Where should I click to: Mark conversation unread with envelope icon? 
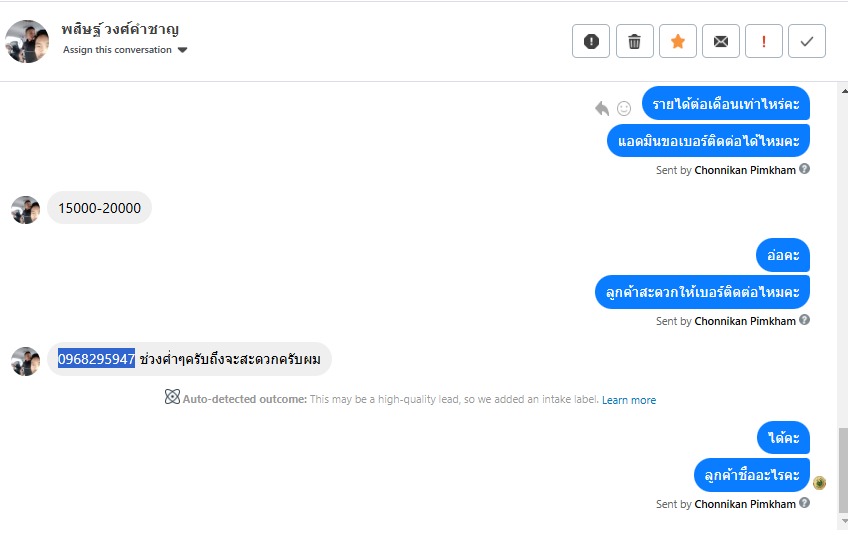(x=720, y=41)
